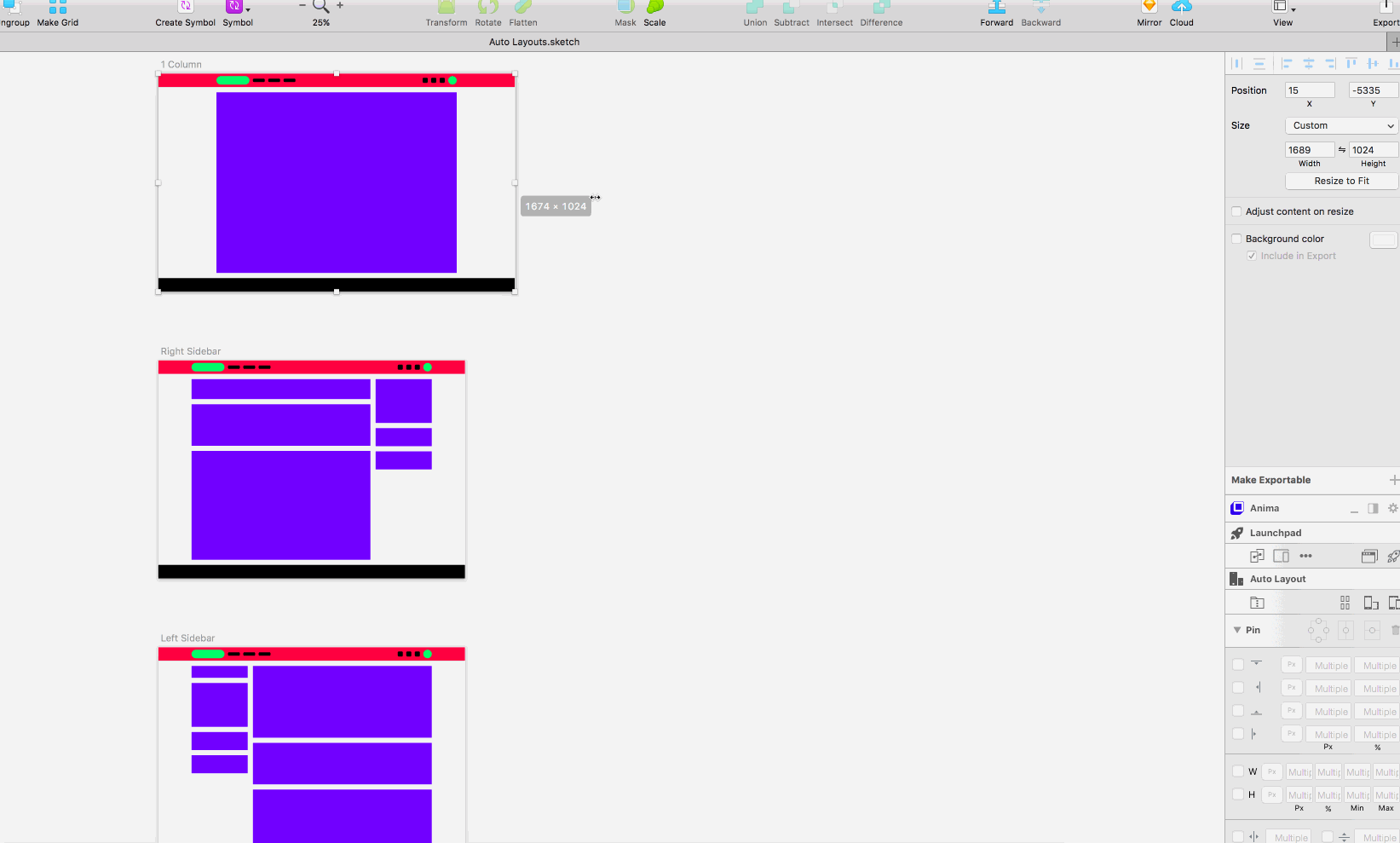Screen dimensions: 1400x843
Task: Toggle Include in Export checkbox
Action: 1252,256
